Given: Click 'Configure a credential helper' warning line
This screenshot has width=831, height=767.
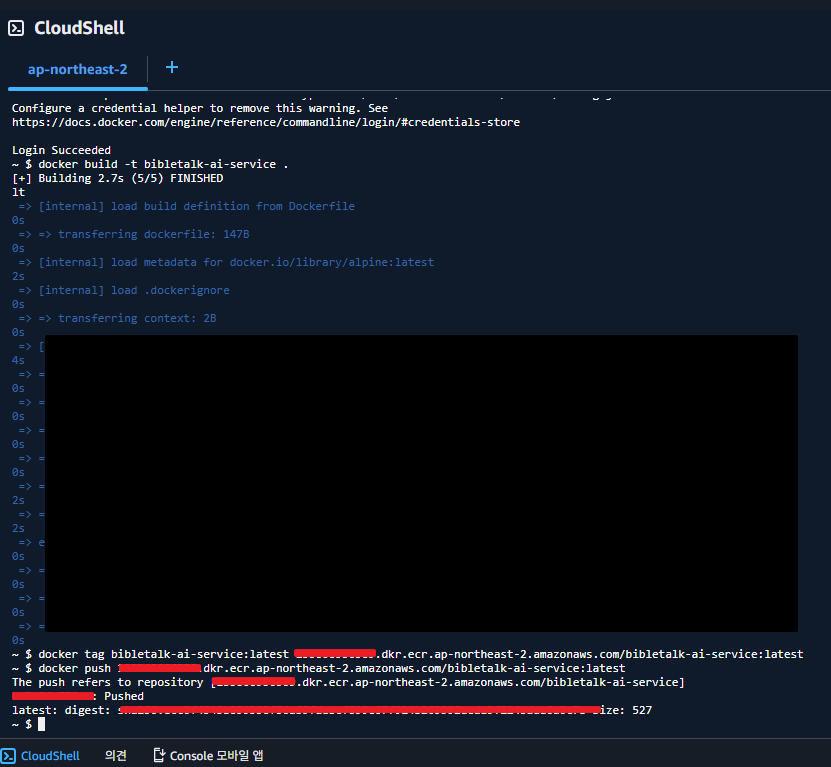Looking at the screenshot, I should [200, 109].
